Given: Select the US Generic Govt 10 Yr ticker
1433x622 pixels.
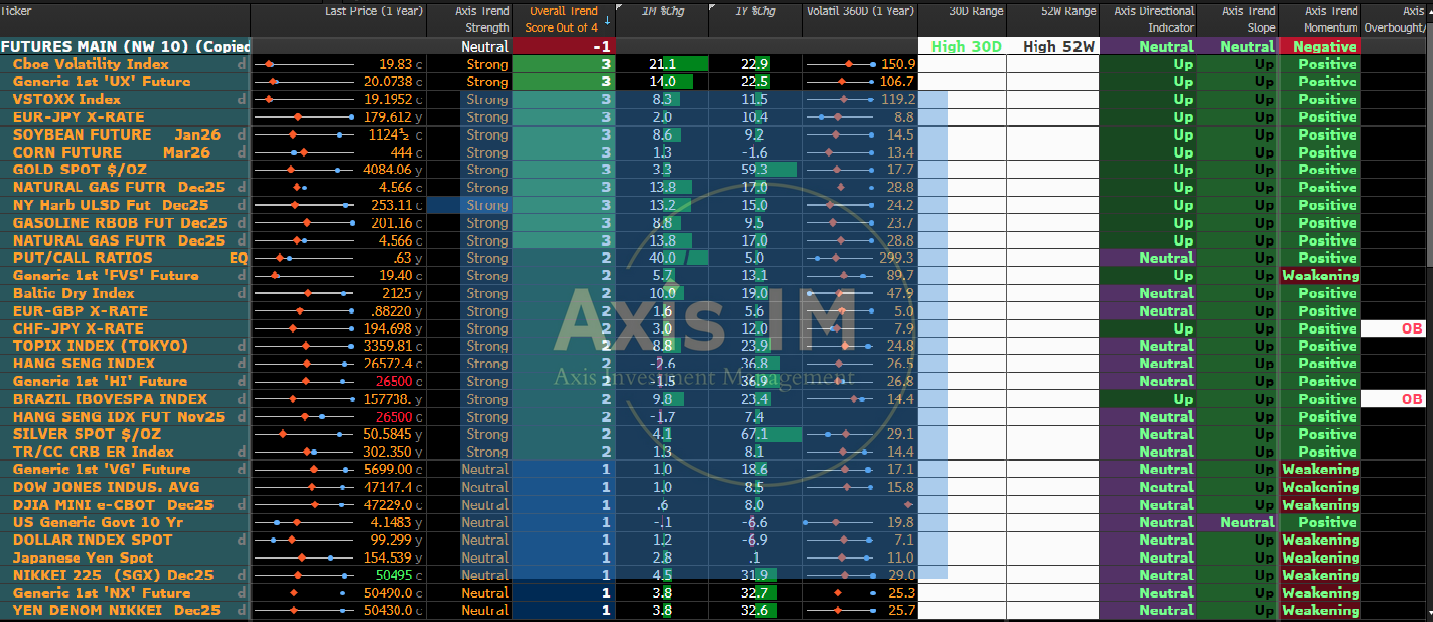Looking at the screenshot, I should point(98,522).
